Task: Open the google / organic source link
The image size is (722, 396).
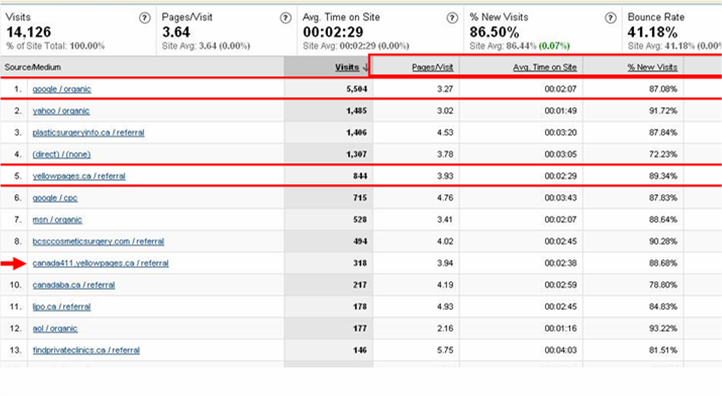Action: 62,89
